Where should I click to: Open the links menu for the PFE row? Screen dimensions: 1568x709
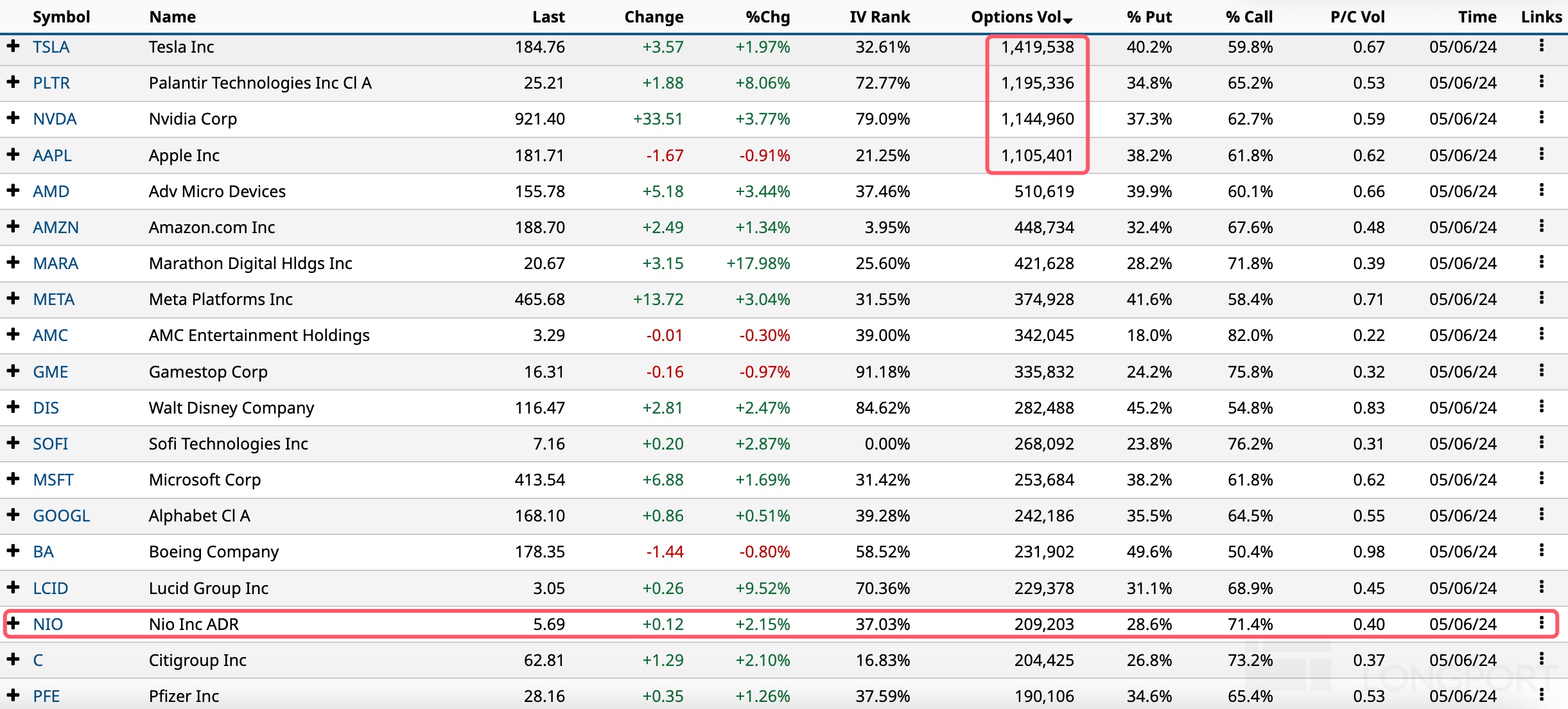[x=1541, y=695]
